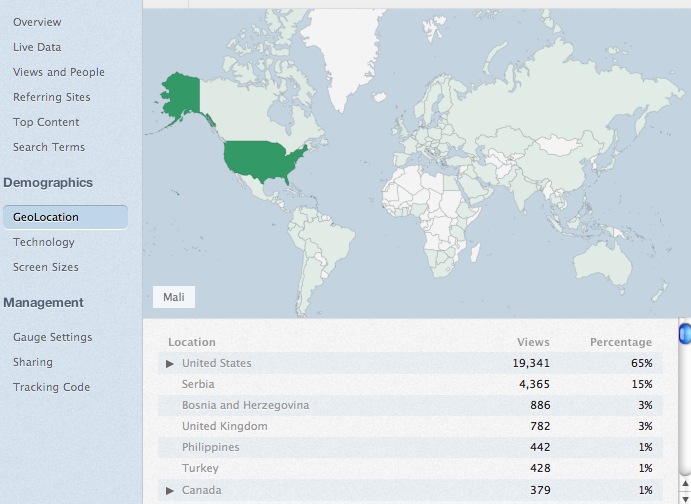Click the 19,341 views value

pyautogui.click(x=531, y=363)
